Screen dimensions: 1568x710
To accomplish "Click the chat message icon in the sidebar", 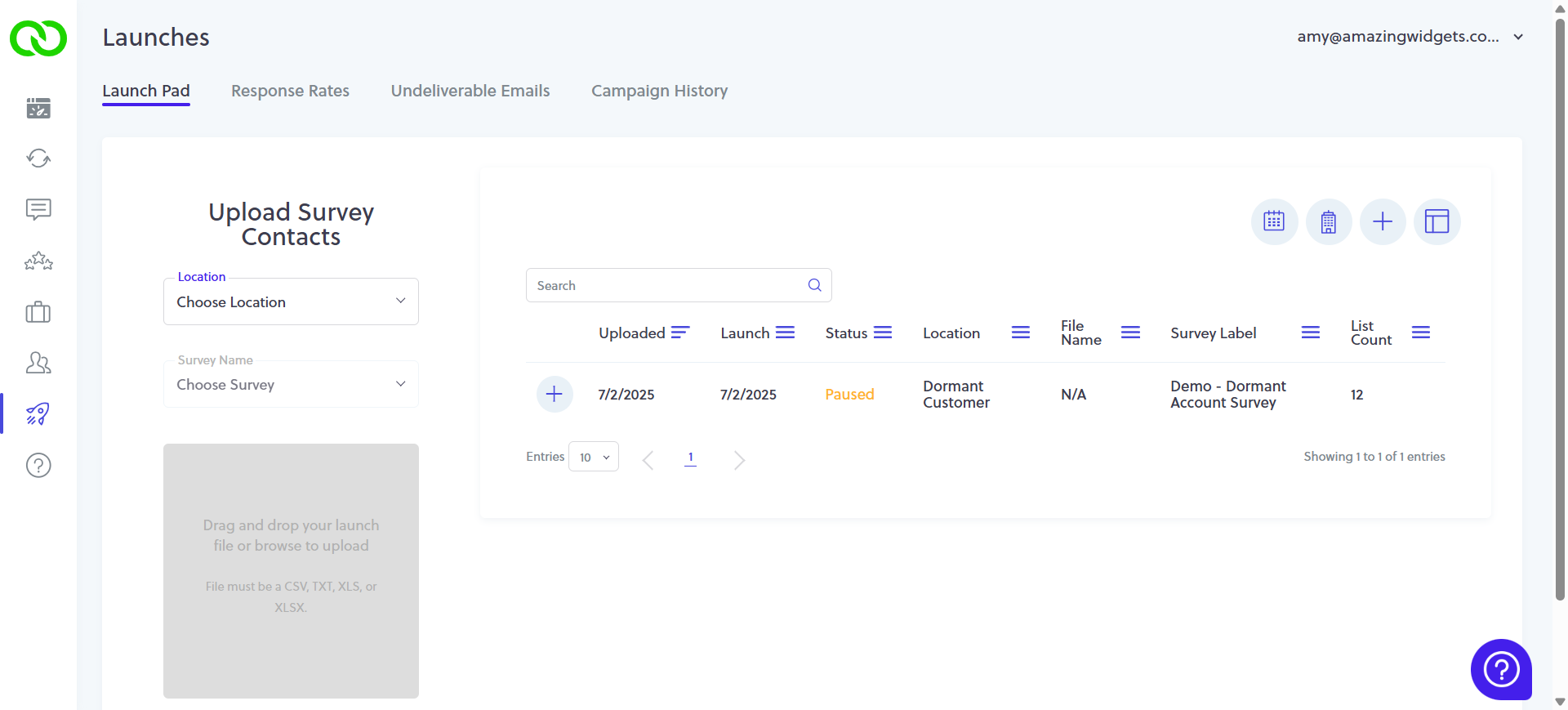I will [38, 210].
